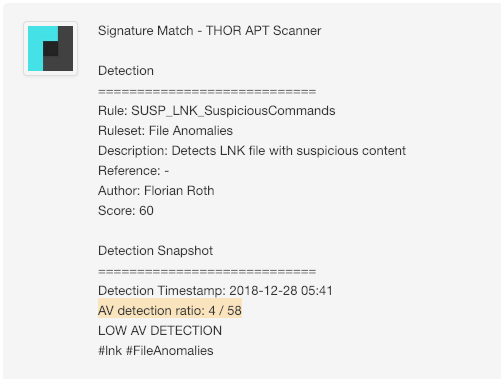Click author name Florian Roth
The image size is (501, 379).
coord(179,191)
